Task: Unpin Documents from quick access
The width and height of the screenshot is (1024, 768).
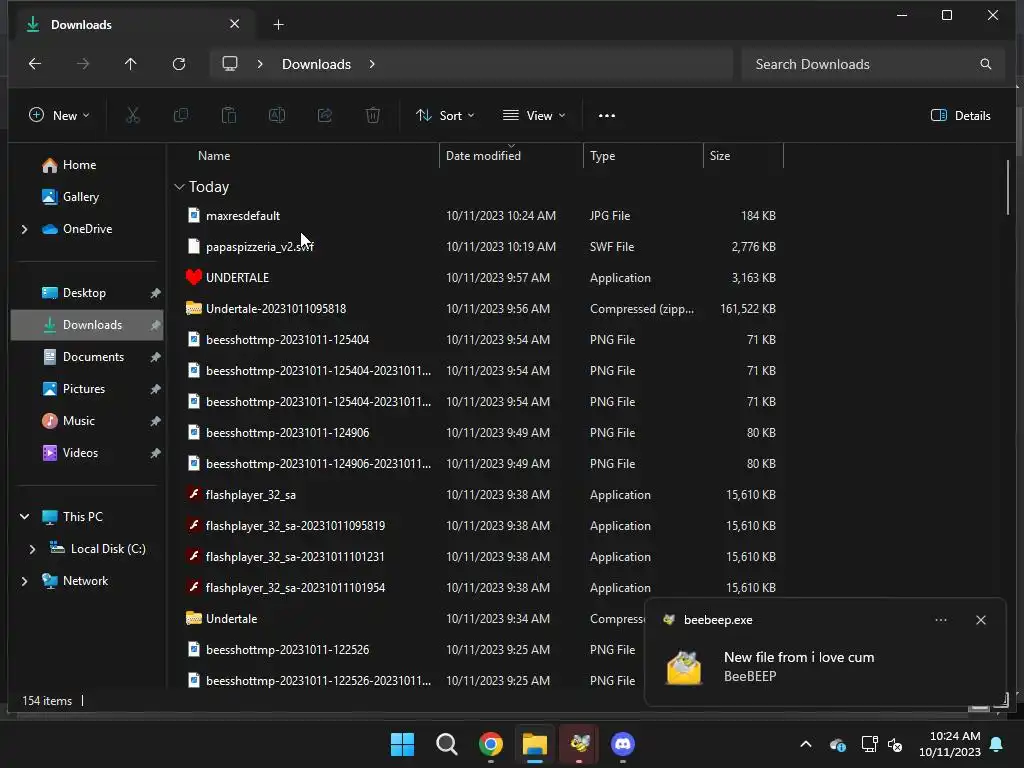Action: 155,357
